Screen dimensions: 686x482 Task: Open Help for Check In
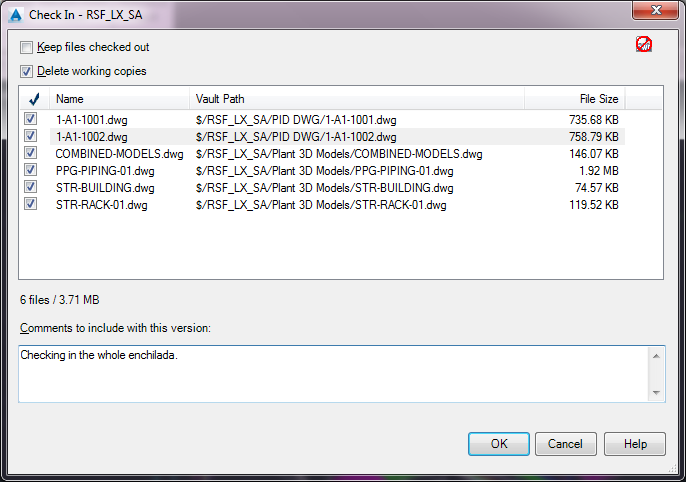pos(634,444)
